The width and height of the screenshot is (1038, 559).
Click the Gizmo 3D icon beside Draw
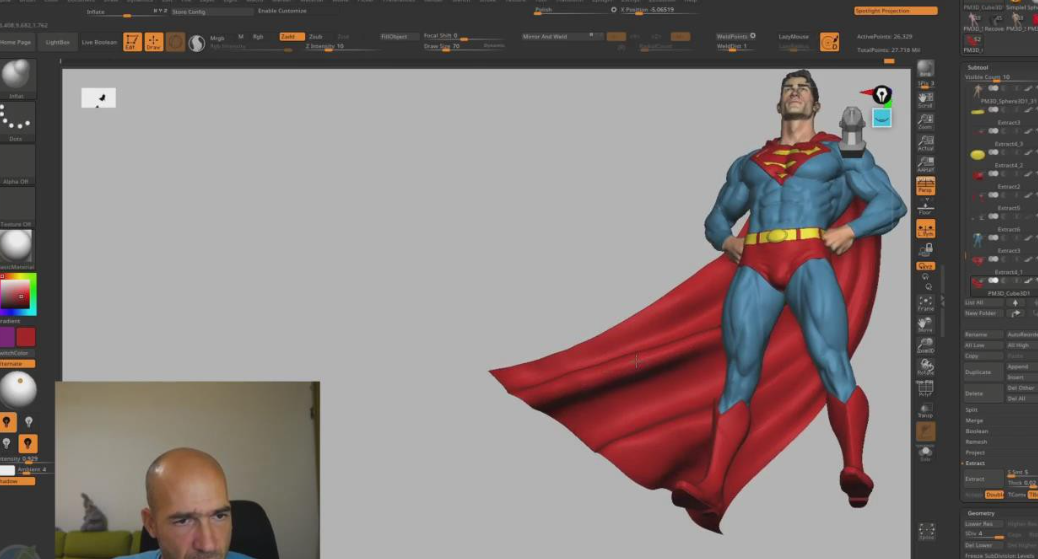175,42
